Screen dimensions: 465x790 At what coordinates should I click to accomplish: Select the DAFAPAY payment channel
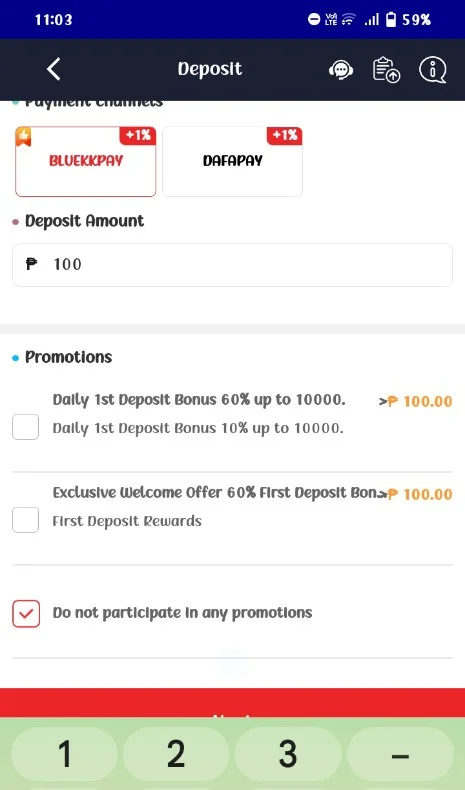pyautogui.click(x=232, y=161)
